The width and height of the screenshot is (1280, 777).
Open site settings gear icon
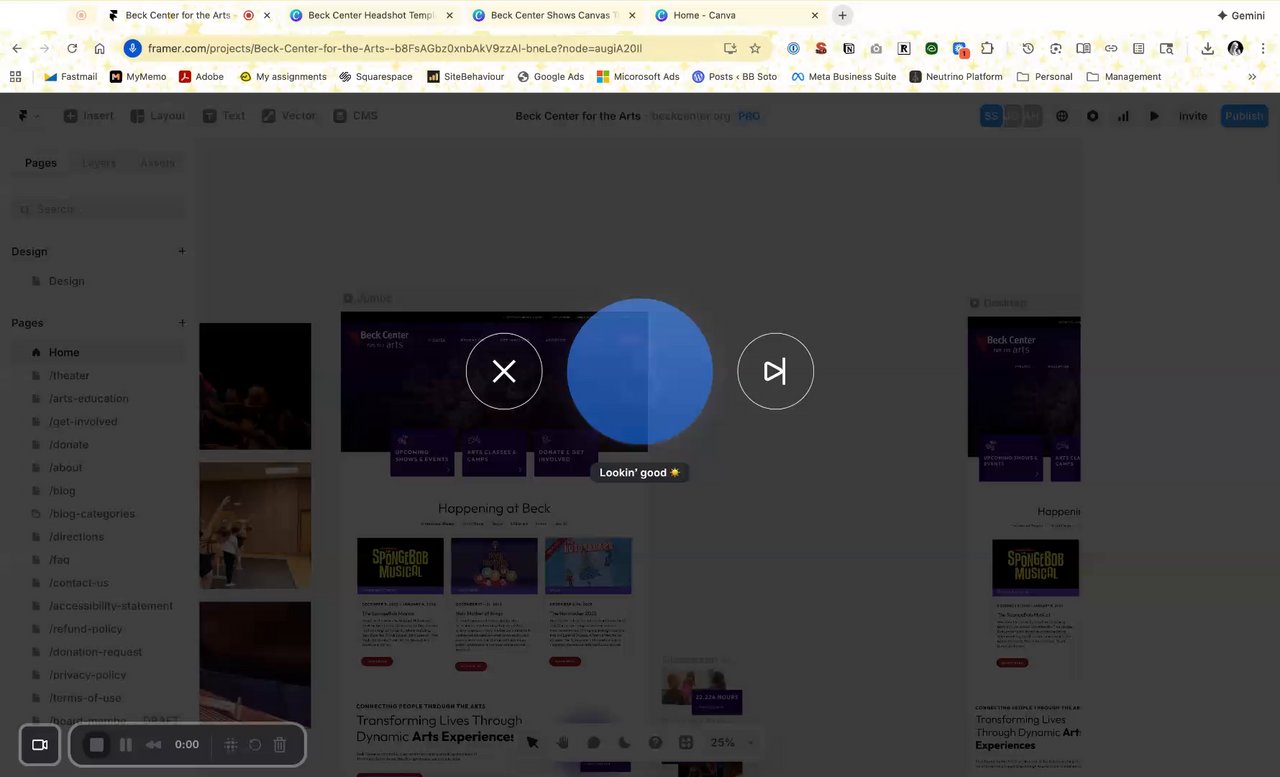(1092, 116)
